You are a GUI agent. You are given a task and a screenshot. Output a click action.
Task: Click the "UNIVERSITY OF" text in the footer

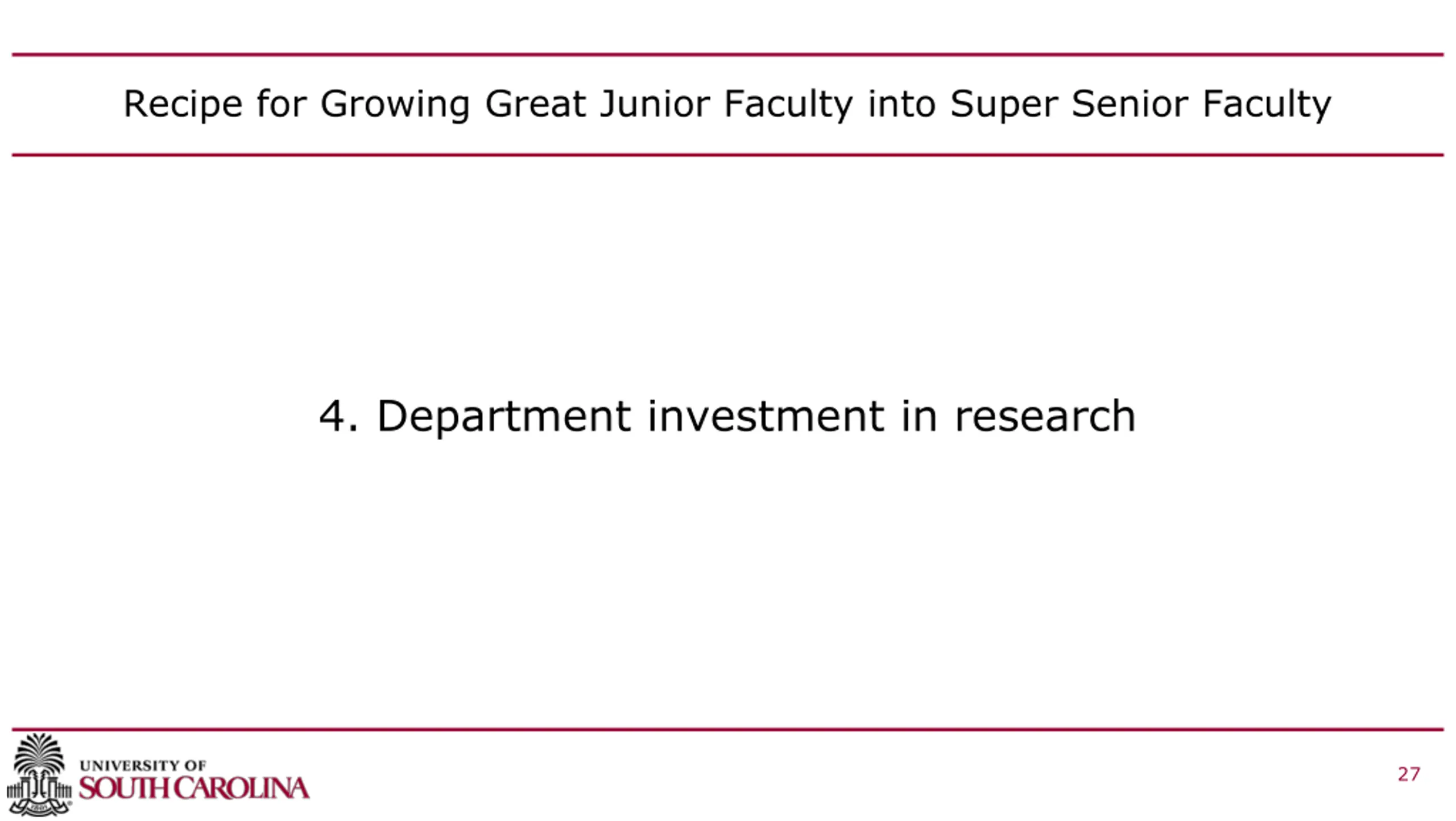coord(143,765)
